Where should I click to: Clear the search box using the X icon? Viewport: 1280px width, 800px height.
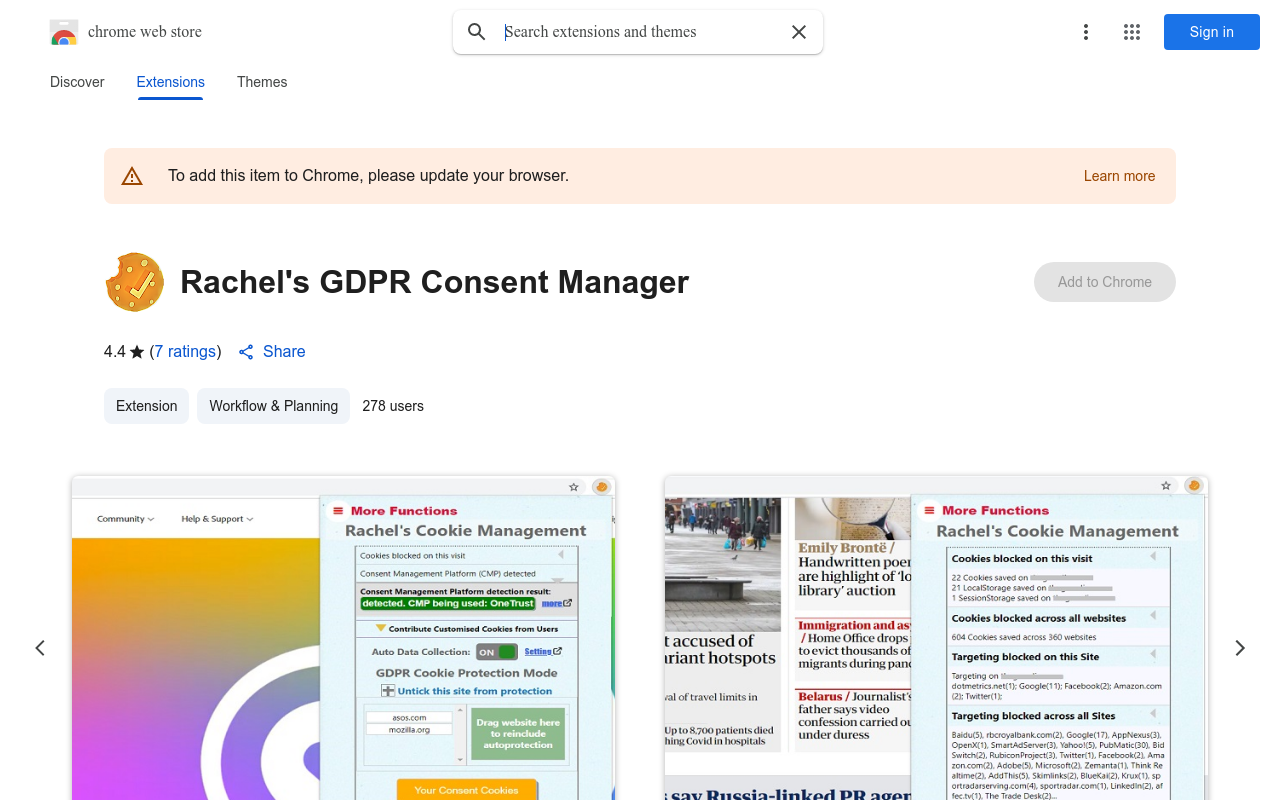[x=799, y=32]
